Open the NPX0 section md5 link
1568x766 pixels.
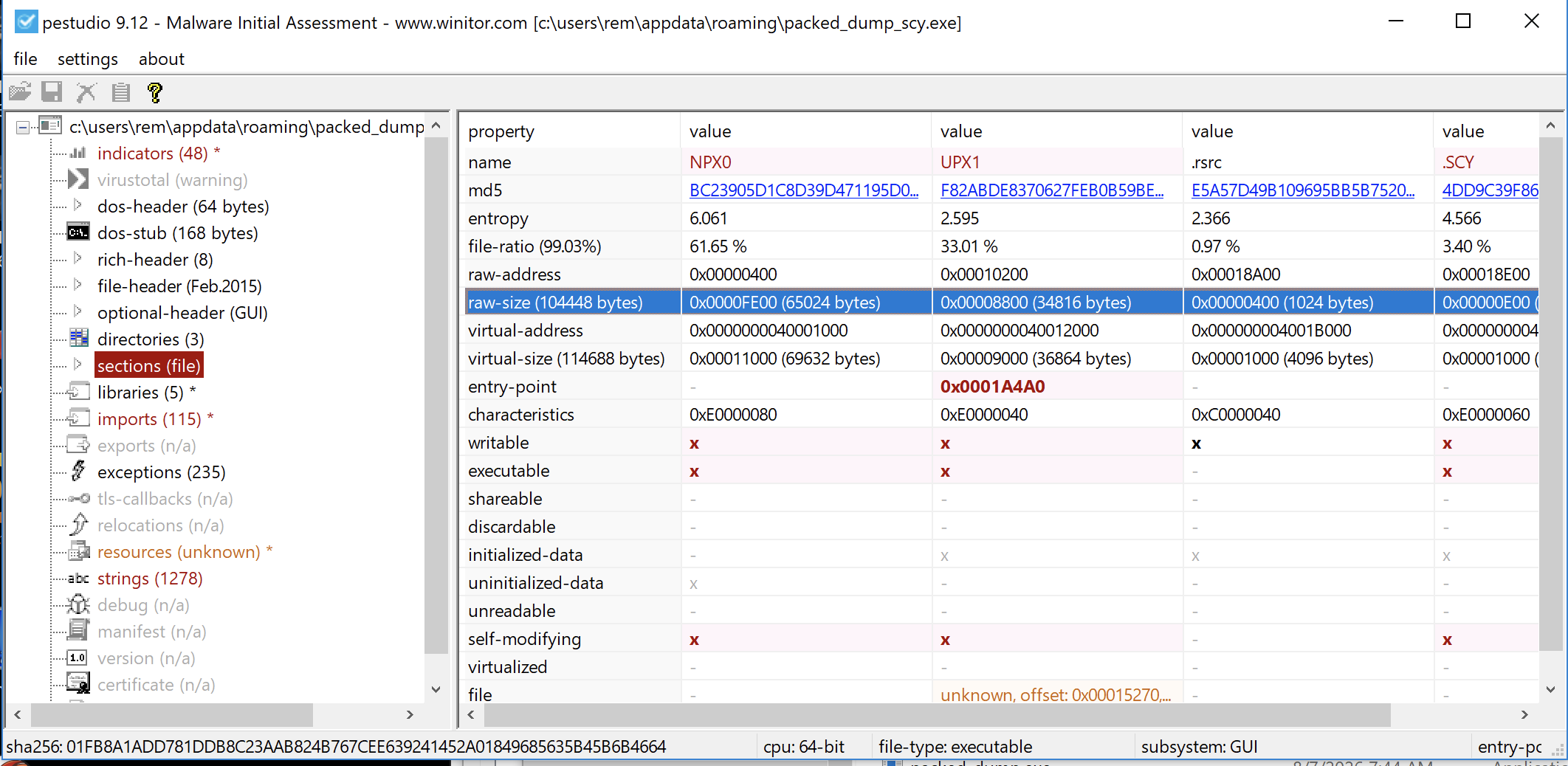804,190
